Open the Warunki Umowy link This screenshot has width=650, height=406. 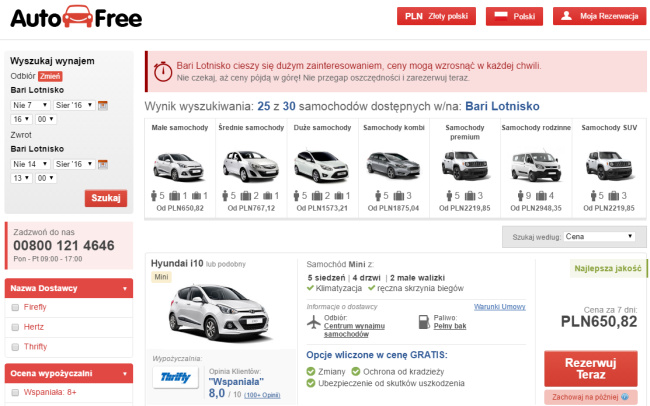(500, 307)
